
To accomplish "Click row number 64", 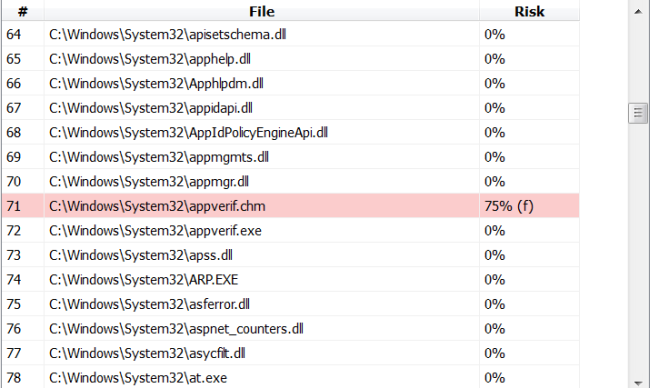I will [13, 34].
